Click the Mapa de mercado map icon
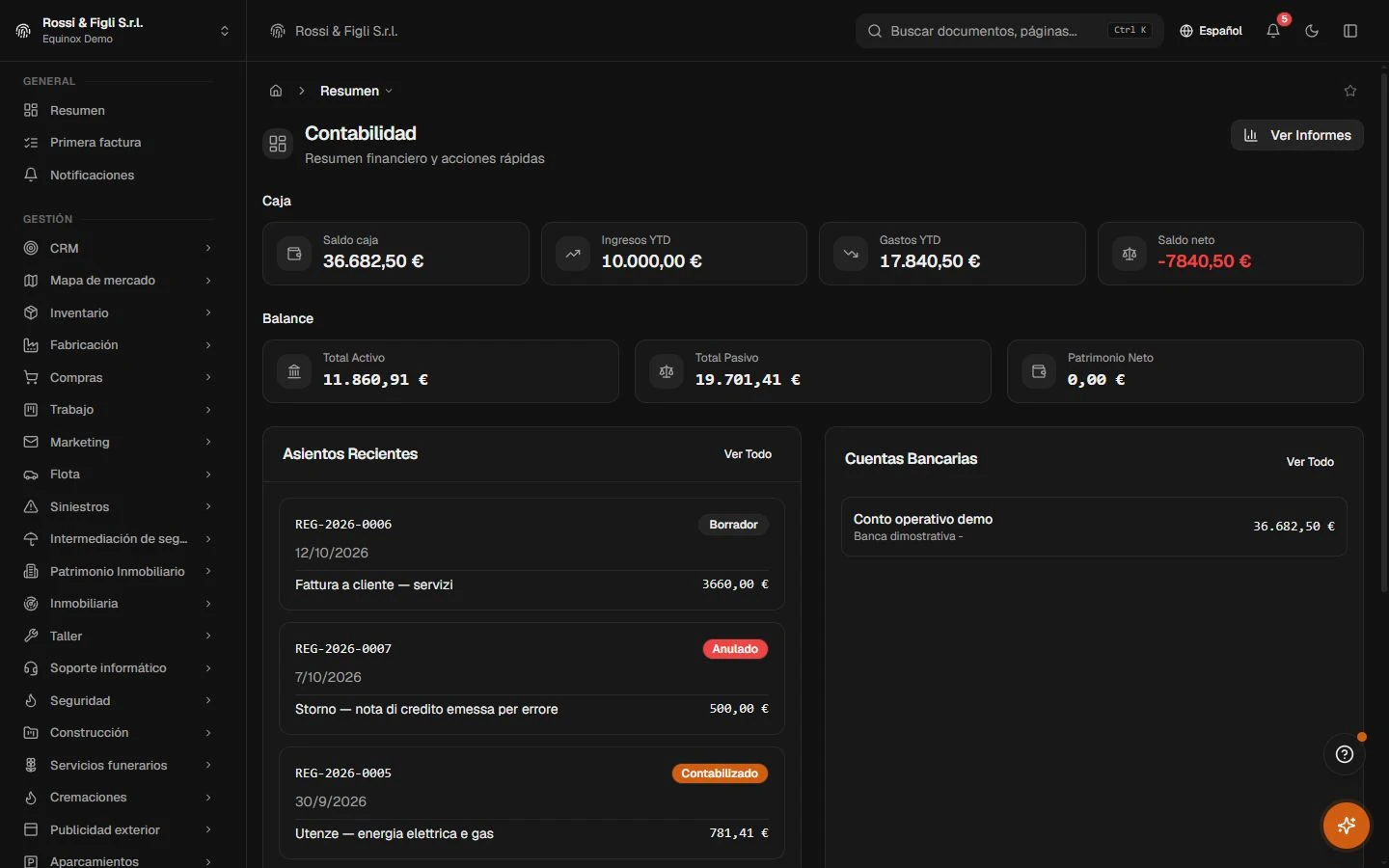Viewport: 1389px width, 868px height. pos(31,281)
